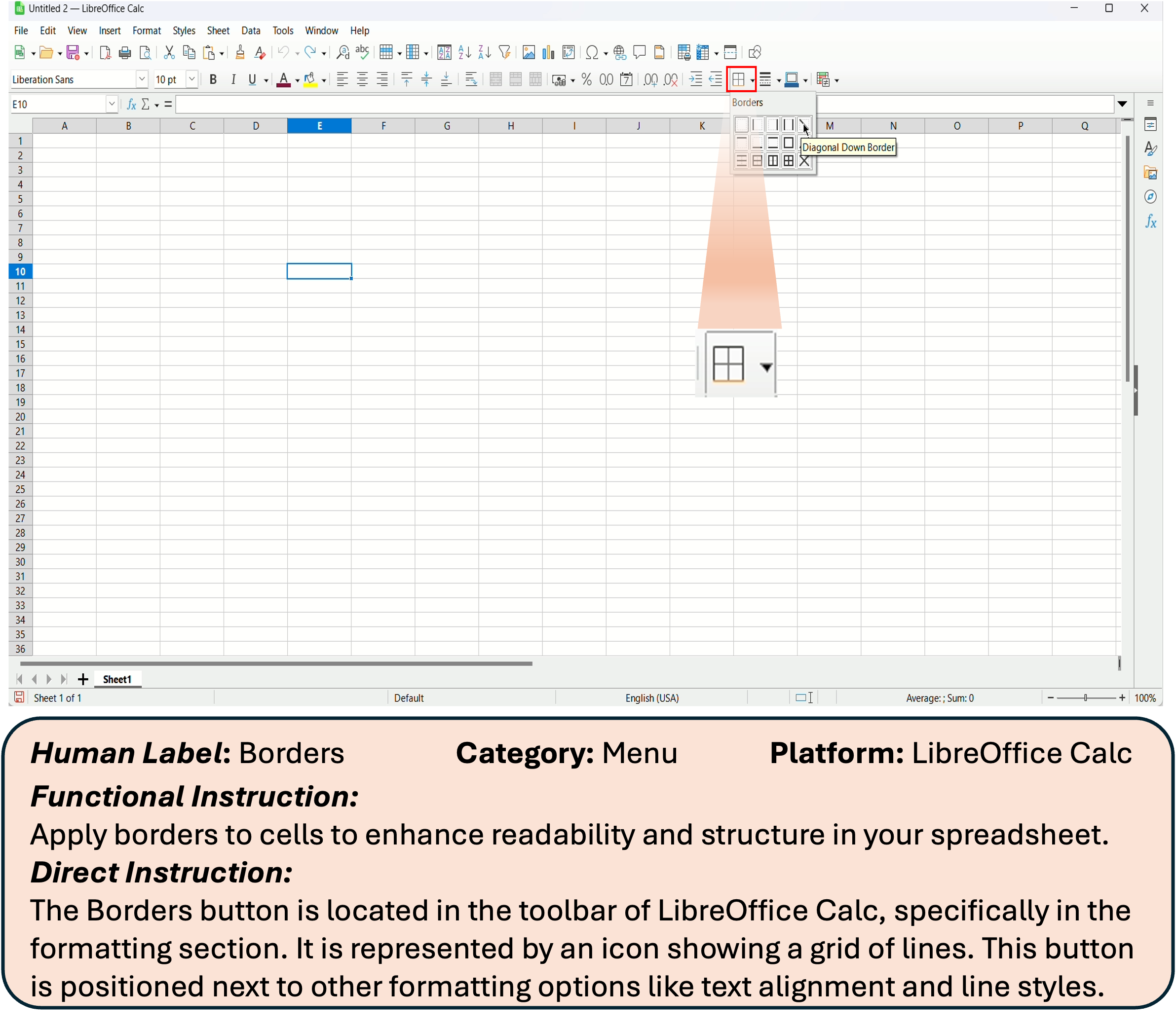Choose the No Borders option in popup
The height and width of the screenshot is (1026, 1176).
(x=741, y=124)
